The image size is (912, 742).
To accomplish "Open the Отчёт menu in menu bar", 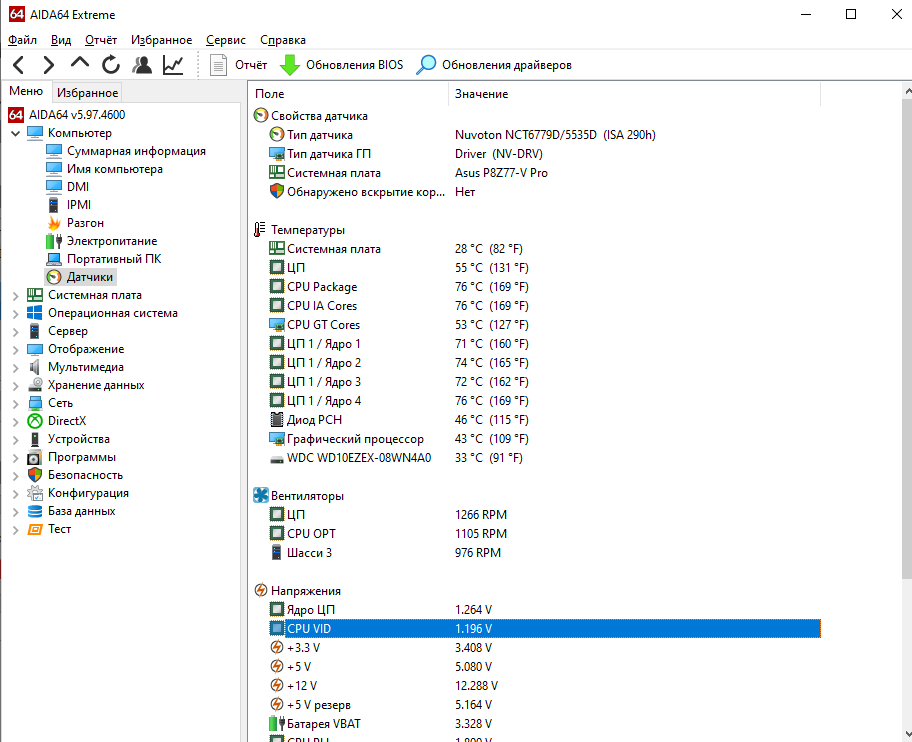I will click(101, 40).
